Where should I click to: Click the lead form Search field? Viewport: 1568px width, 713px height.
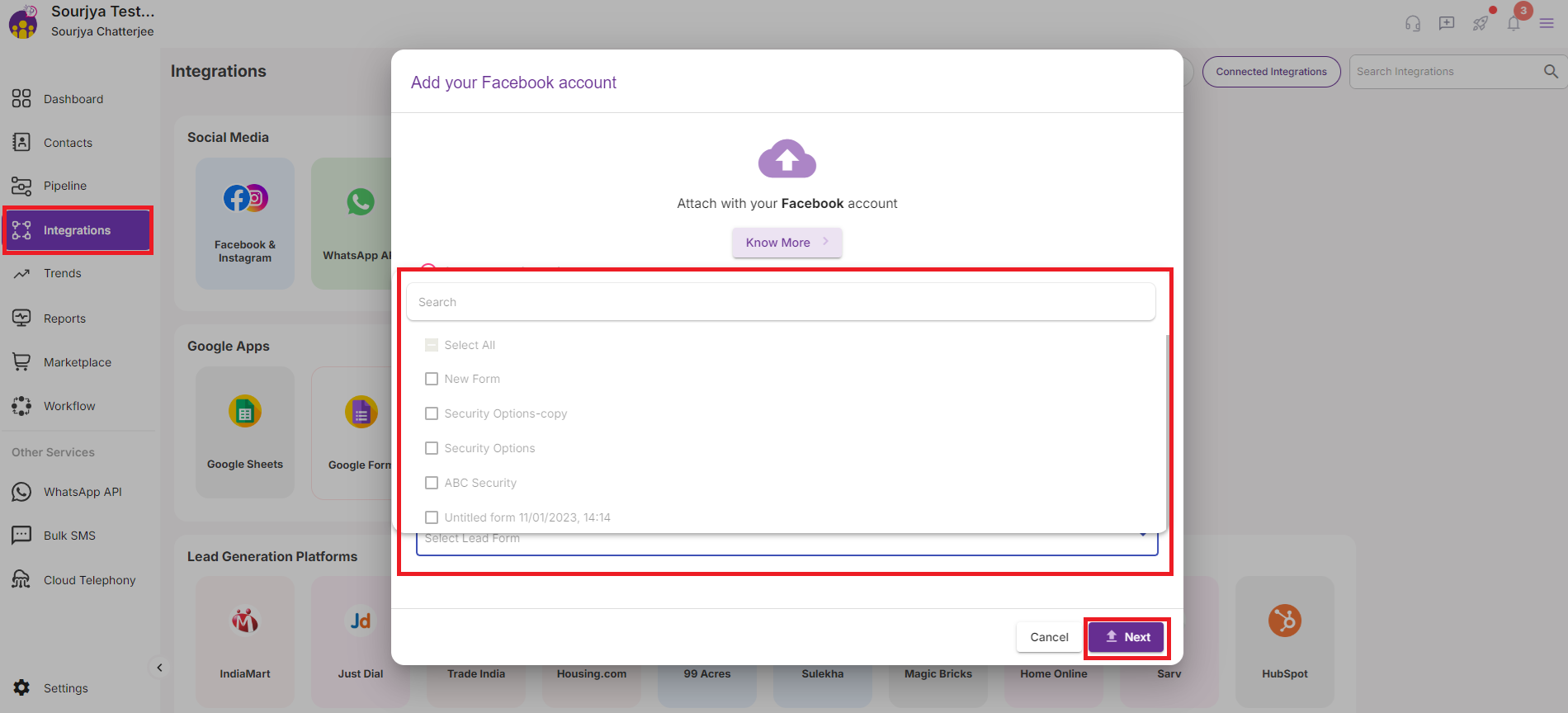(x=780, y=302)
